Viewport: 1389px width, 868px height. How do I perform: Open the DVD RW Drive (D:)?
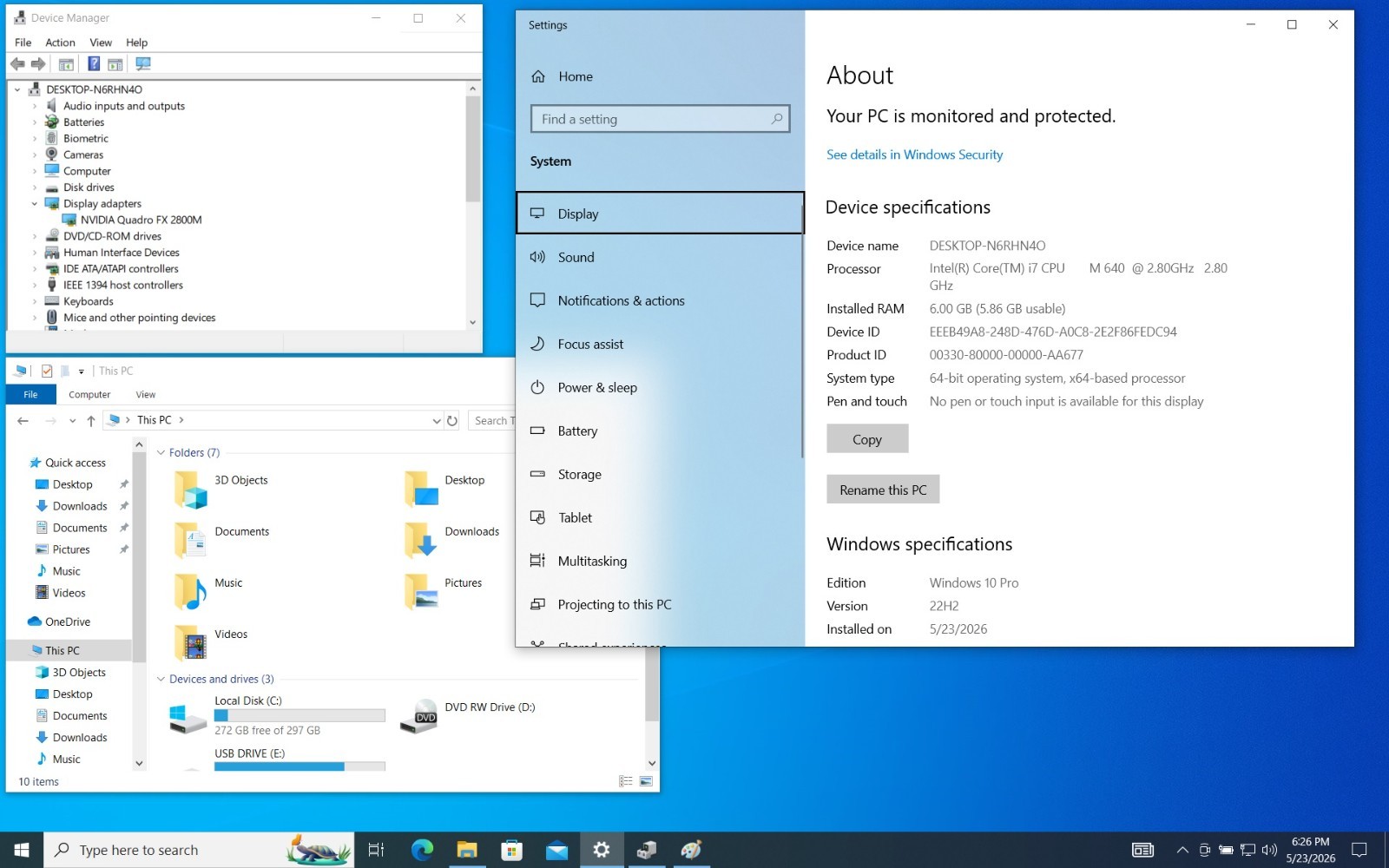point(469,717)
